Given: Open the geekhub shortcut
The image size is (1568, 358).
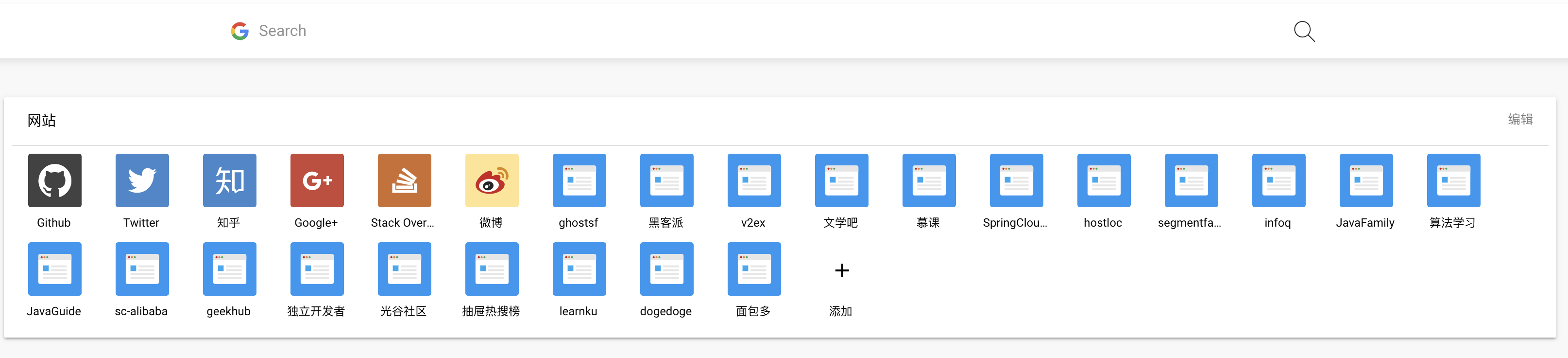Looking at the screenshot, I should (229, 269).
